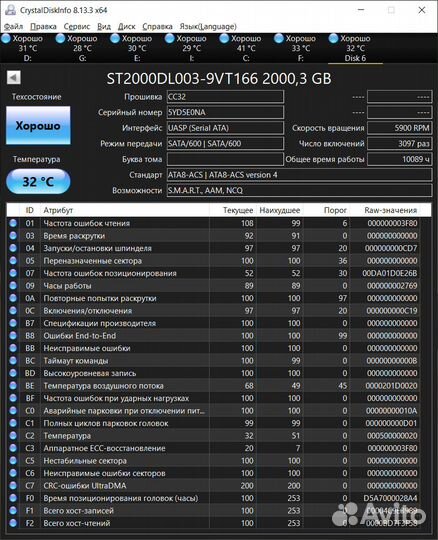Switch to the Disk 6 tab

[355, 48]
